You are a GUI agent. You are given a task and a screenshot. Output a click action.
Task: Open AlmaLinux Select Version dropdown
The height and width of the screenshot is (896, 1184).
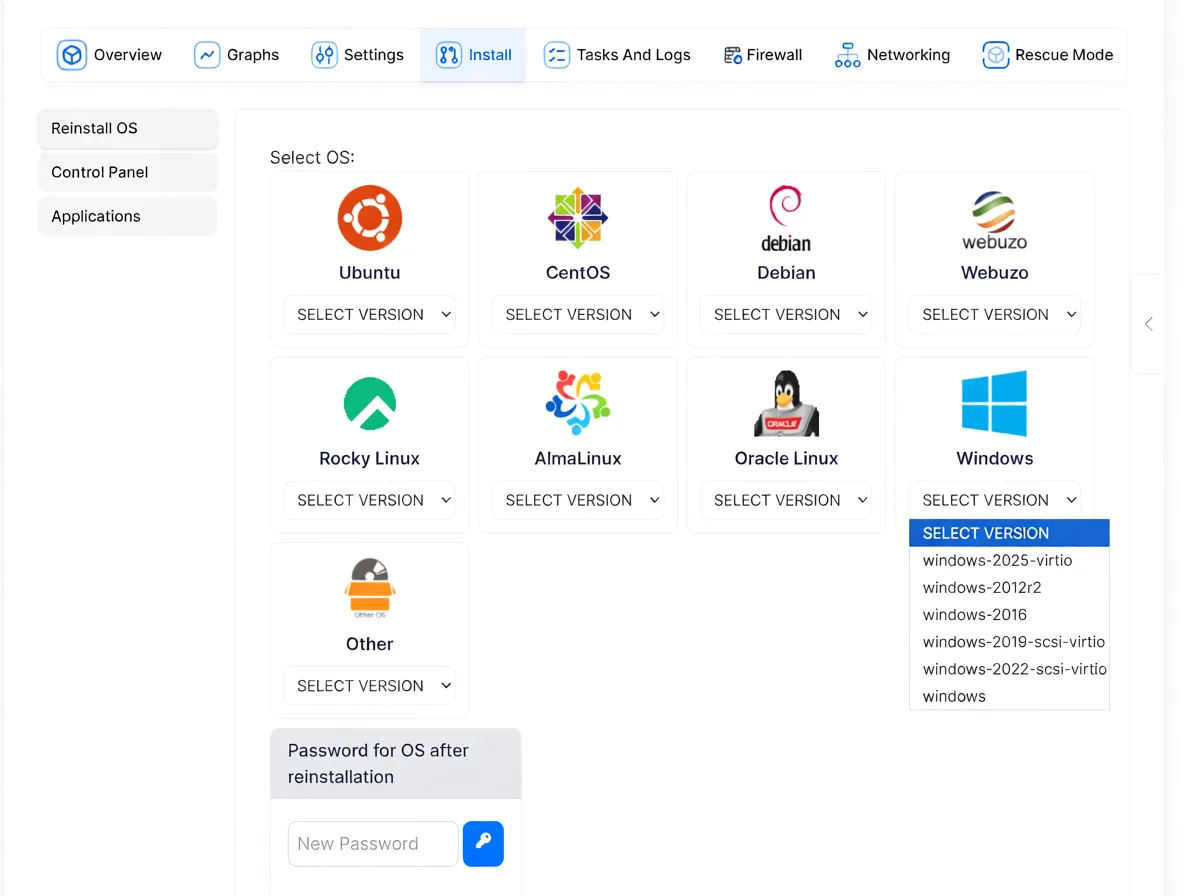(578, 500)
